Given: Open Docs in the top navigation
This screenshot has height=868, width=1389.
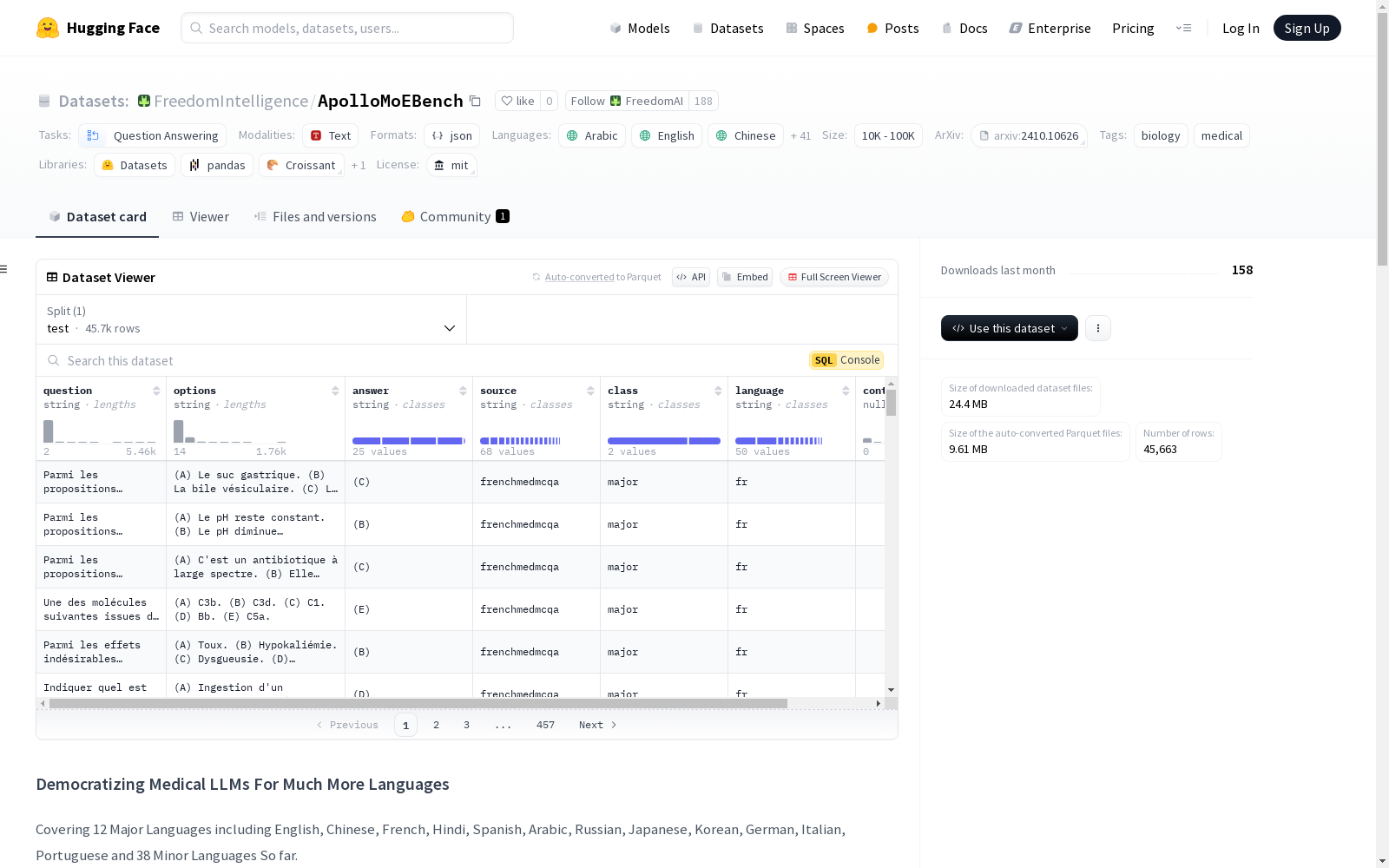Looking at the screenshot, I should (964, 28).
